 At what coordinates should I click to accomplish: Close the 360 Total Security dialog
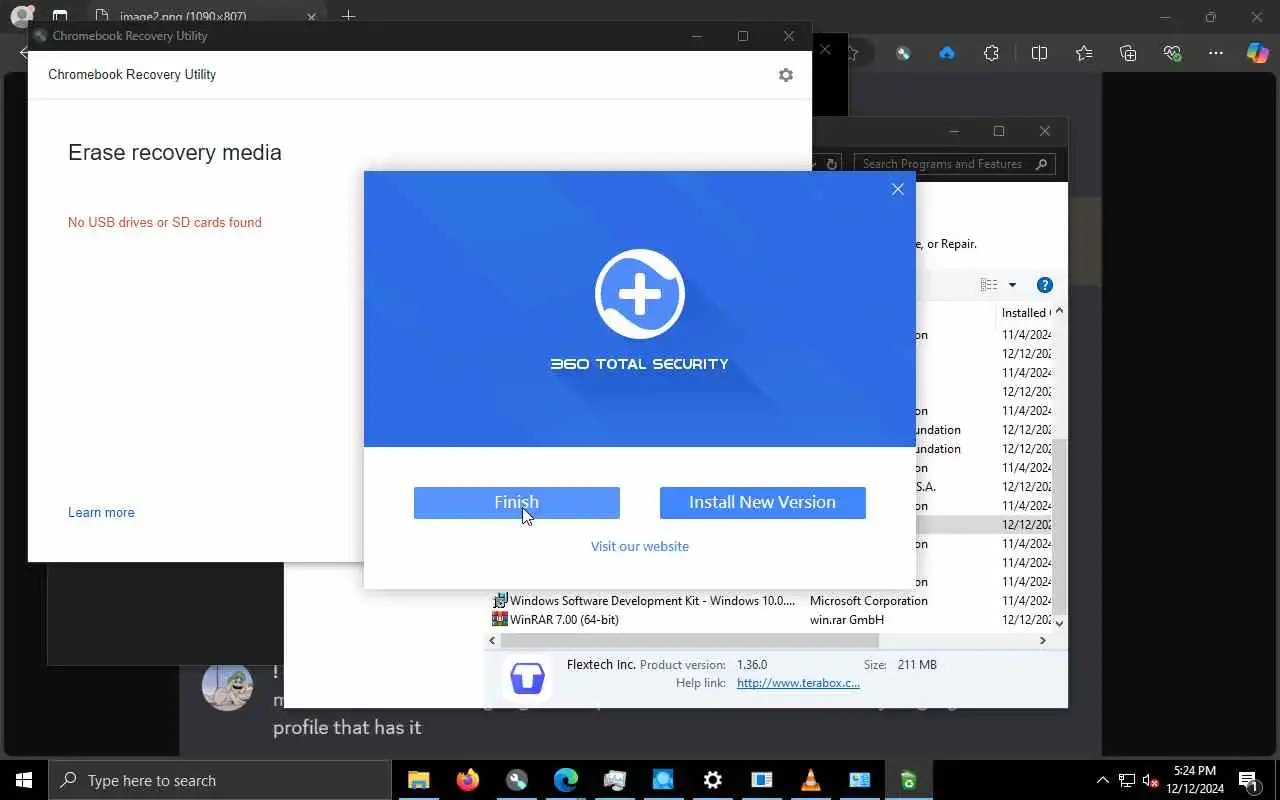pos(897,189)
